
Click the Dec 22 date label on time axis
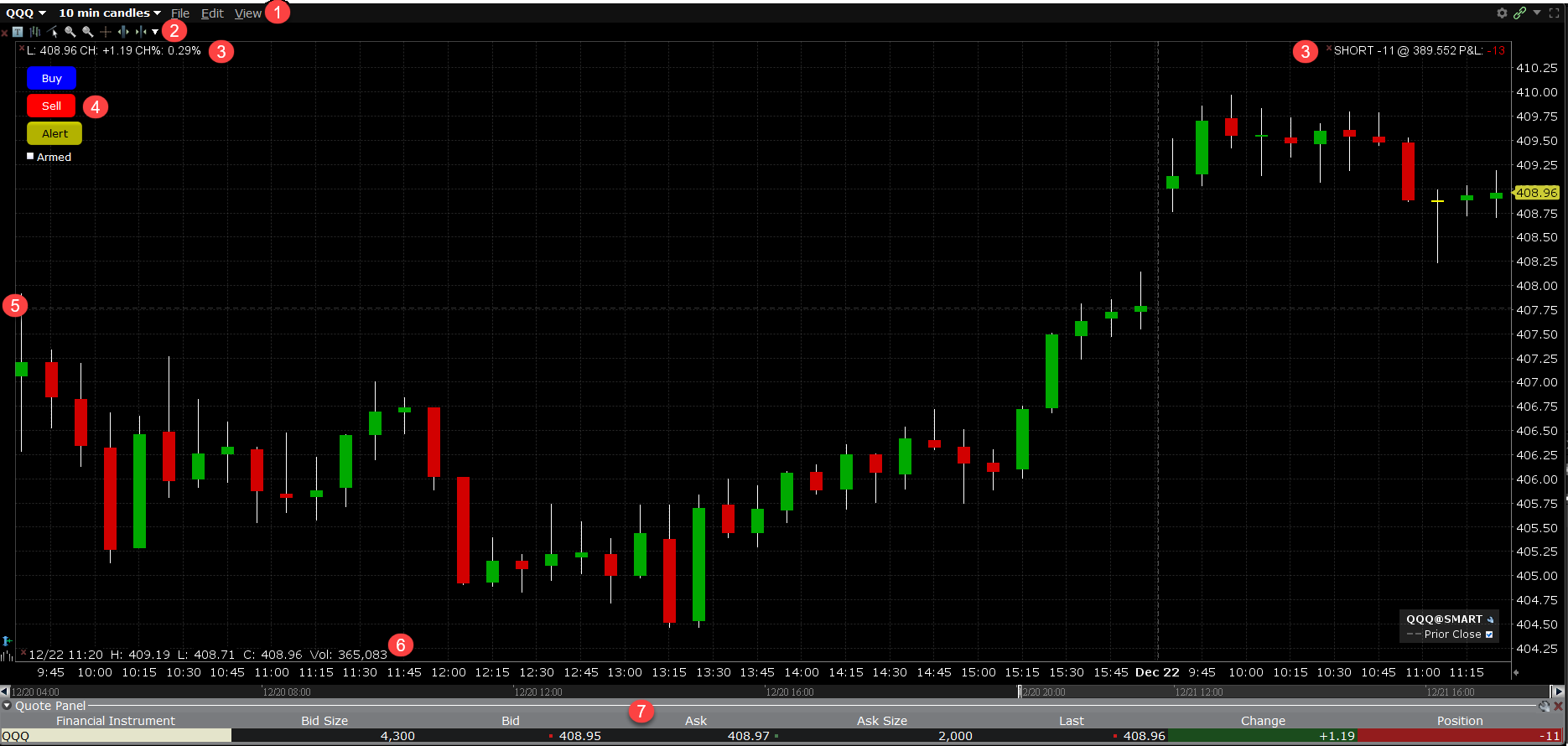(x=1157, y=672)
